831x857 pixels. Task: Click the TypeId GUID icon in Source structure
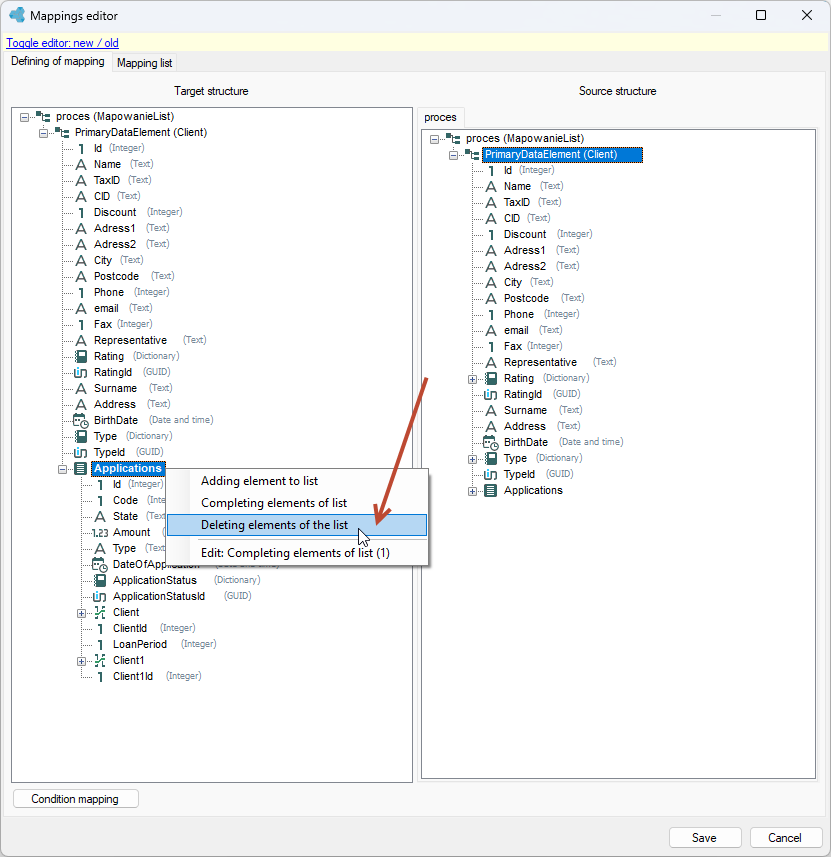(x=490, y=474)
